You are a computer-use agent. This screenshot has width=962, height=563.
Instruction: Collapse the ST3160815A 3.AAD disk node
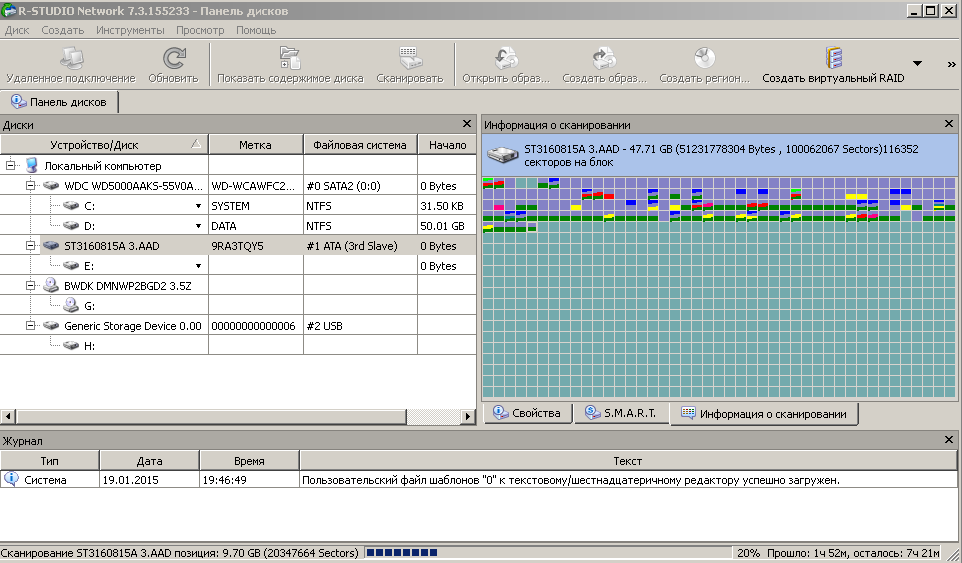point(29,245)
